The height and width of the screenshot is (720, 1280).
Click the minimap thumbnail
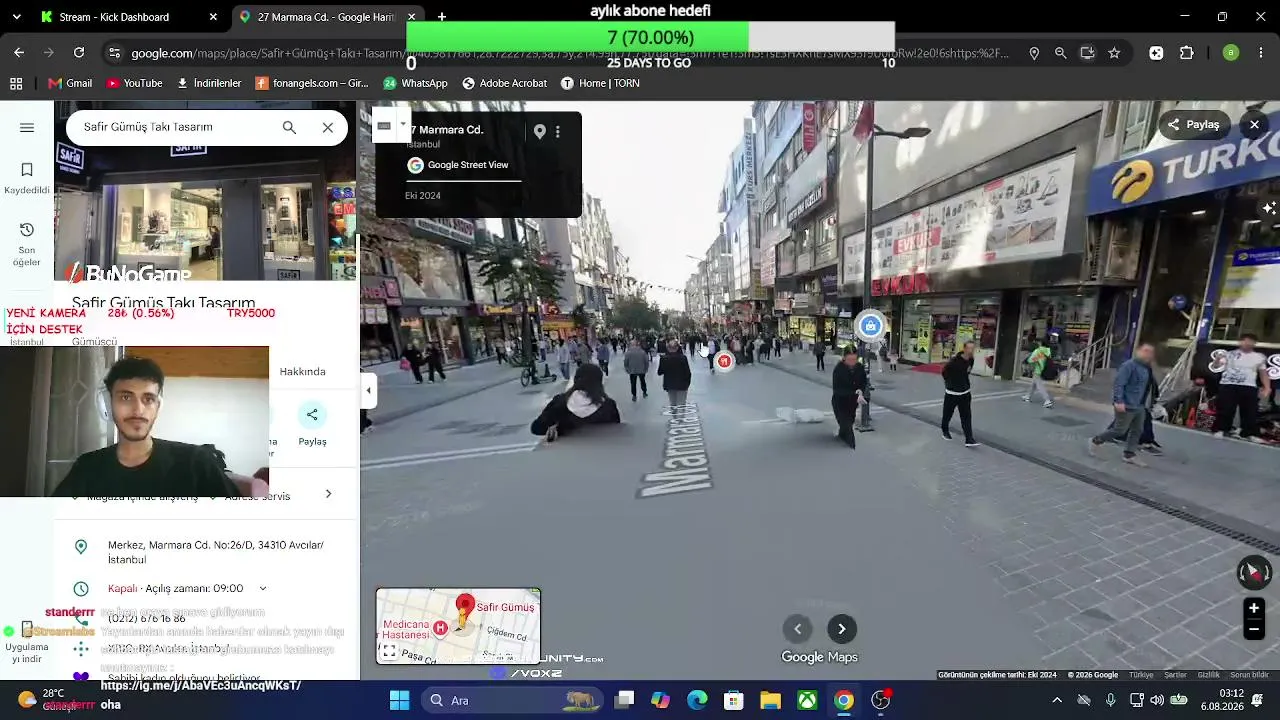click(x=458, y=626)
